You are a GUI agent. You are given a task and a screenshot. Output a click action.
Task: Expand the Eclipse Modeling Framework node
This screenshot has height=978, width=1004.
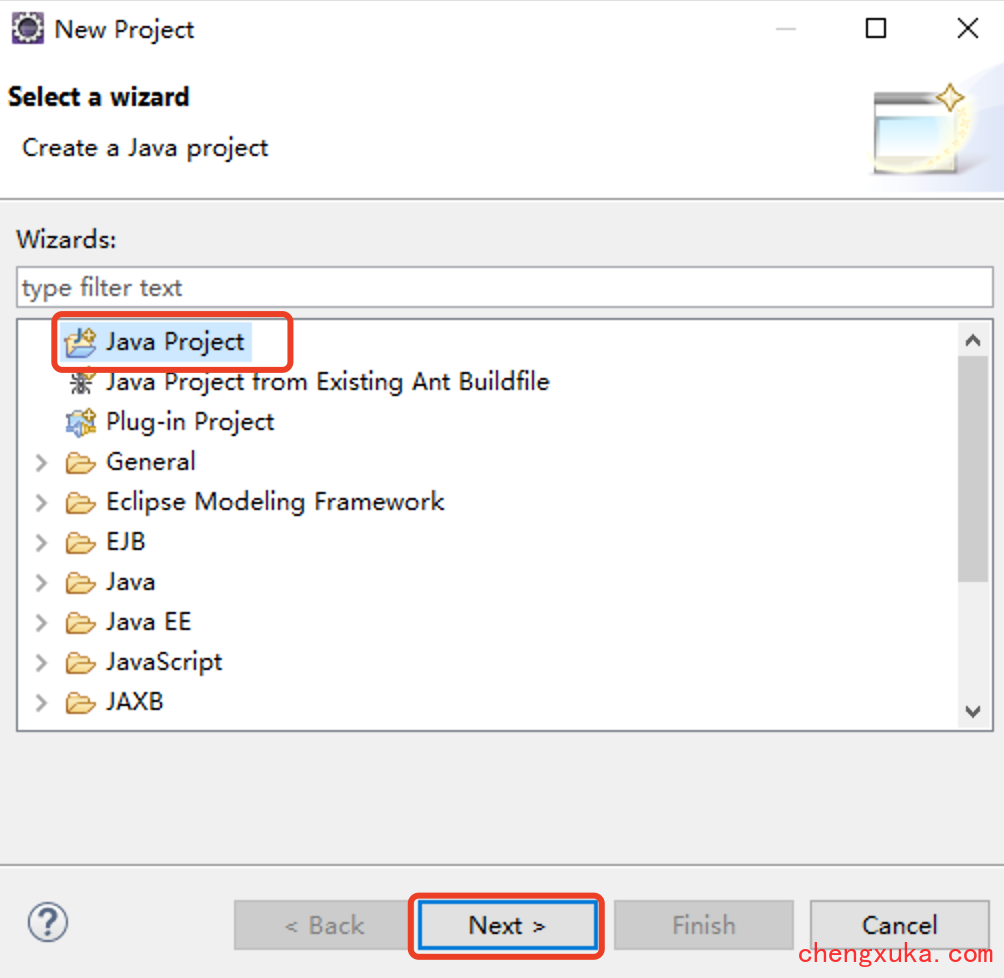click(x=41, y=503)
